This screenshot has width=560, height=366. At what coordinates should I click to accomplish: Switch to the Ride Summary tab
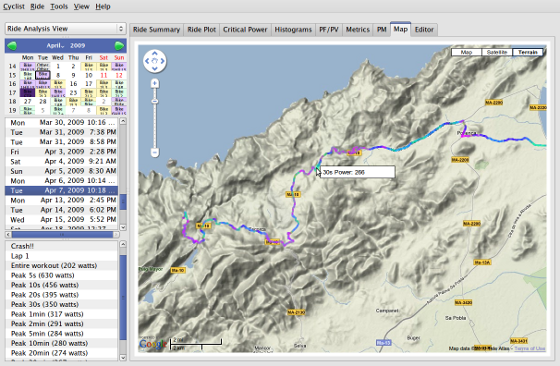tap(156, 30)
